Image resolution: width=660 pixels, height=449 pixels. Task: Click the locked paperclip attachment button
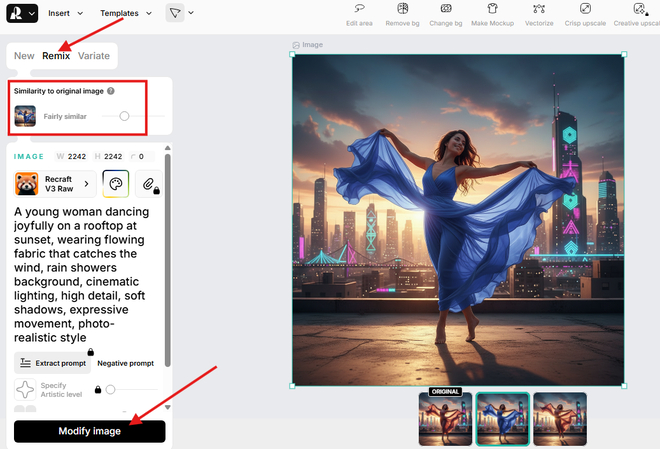pos(149,184)
